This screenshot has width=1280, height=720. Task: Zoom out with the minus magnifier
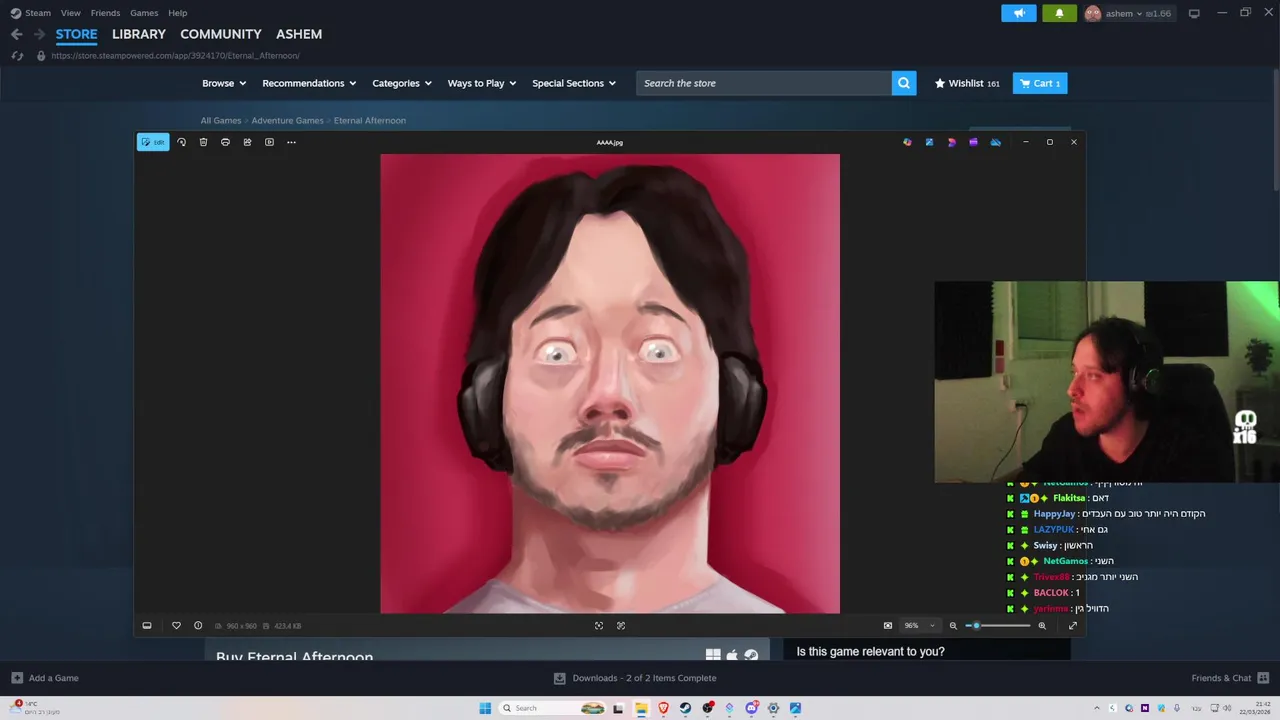click(953, 625)
